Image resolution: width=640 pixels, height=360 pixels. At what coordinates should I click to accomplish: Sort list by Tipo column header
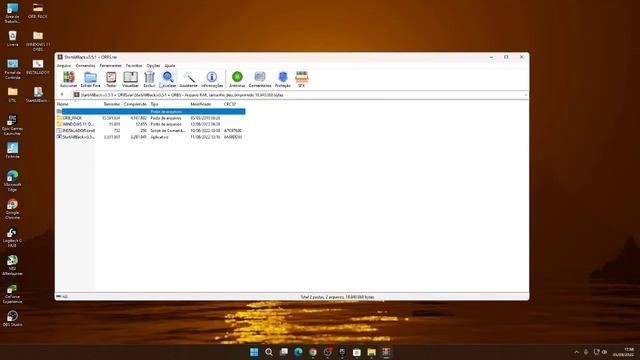click(168, 104)
